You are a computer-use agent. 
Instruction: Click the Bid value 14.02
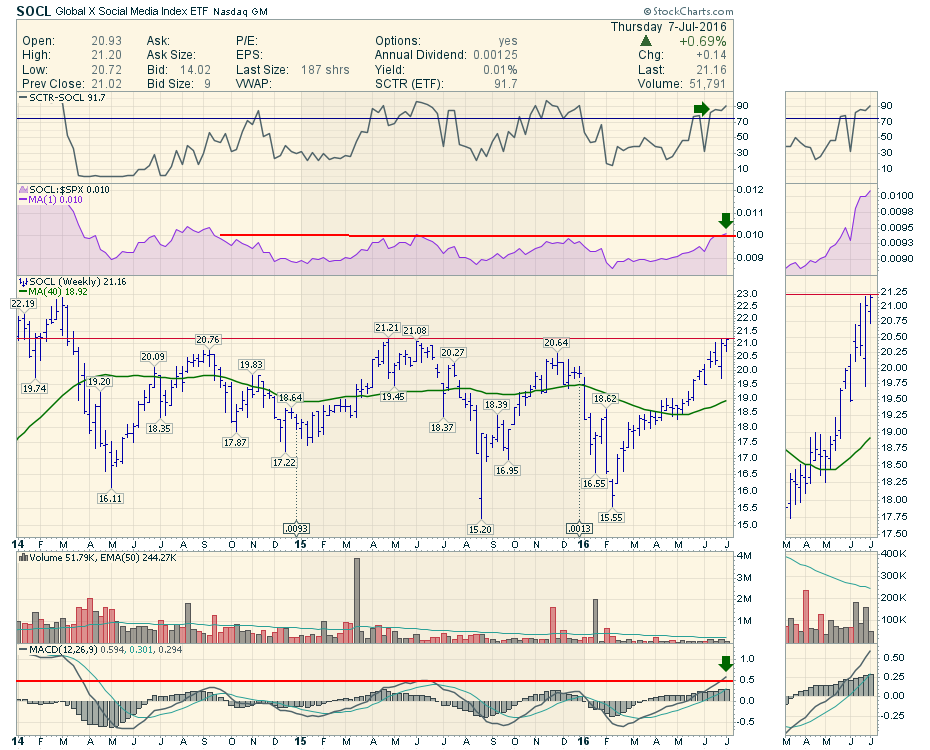(196, 69)
